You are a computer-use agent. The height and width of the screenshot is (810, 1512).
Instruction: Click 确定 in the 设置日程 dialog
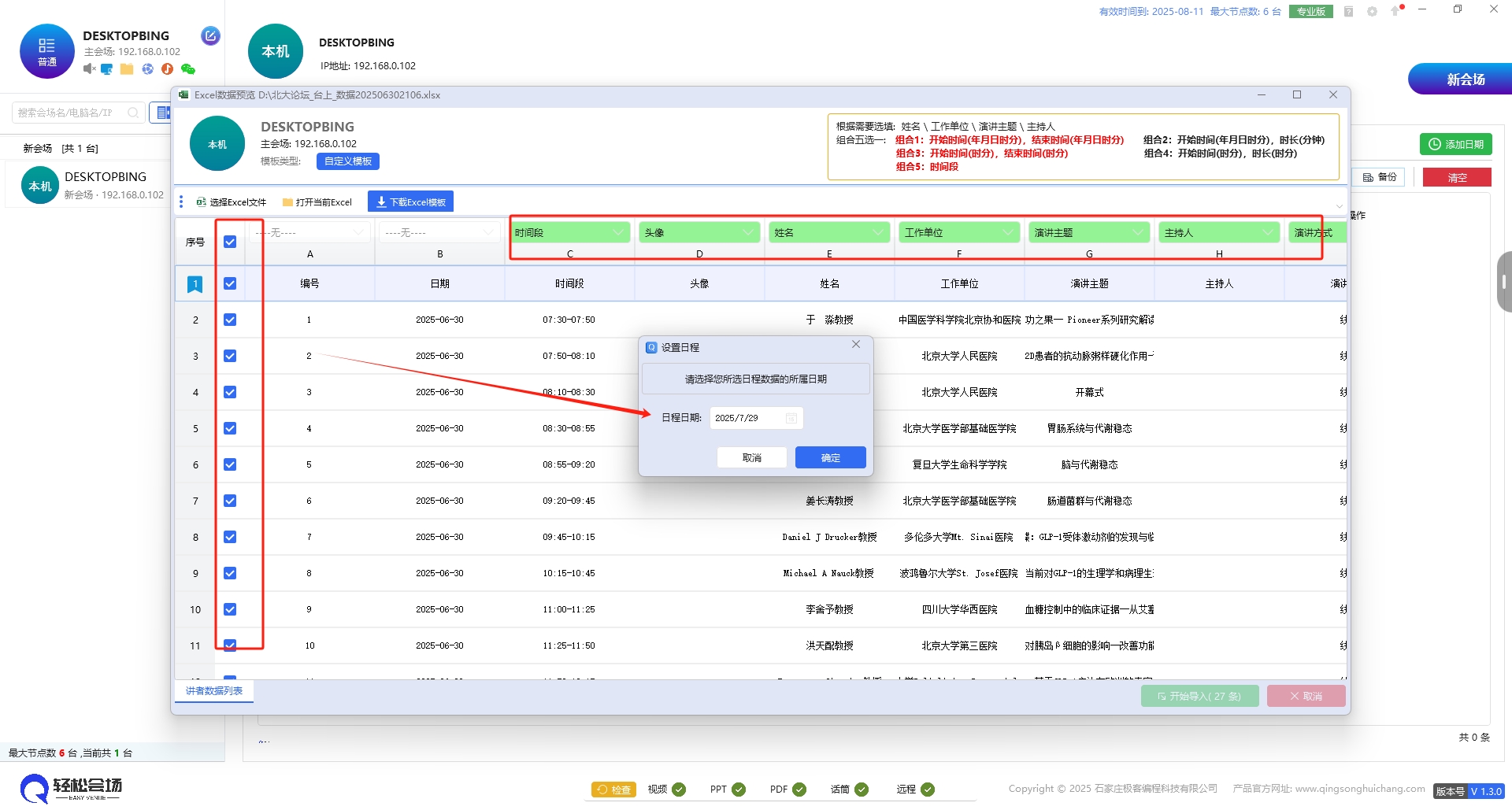point(831,457)
